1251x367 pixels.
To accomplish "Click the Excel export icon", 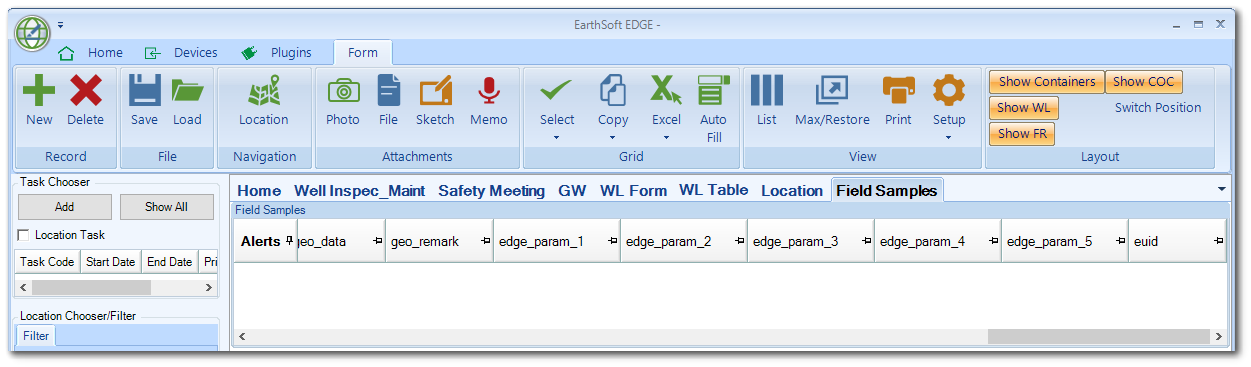I will pos(666,91).
